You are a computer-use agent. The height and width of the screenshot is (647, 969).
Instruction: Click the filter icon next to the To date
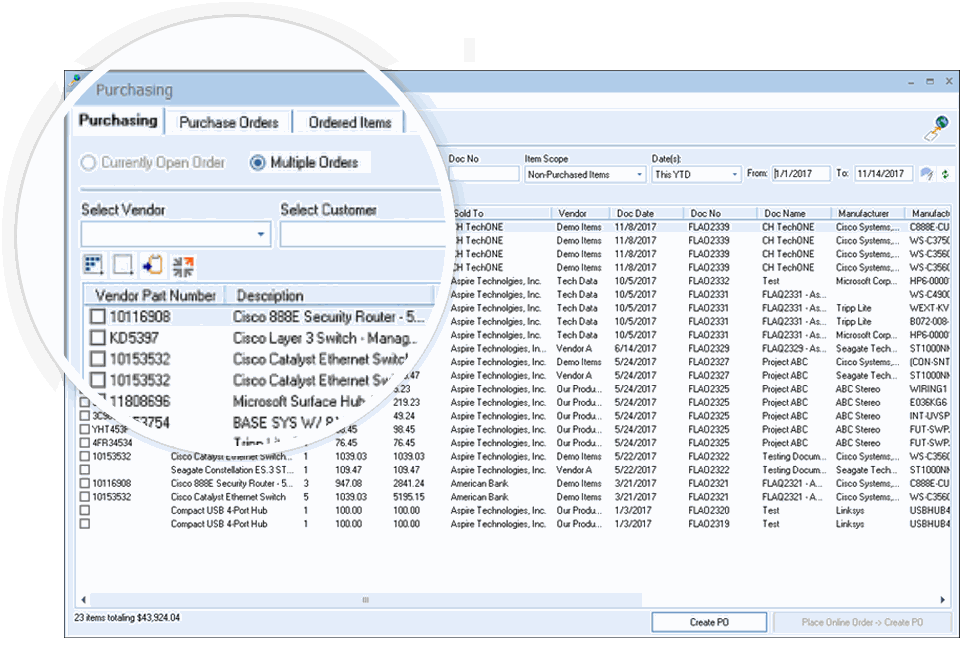(927, 174)
